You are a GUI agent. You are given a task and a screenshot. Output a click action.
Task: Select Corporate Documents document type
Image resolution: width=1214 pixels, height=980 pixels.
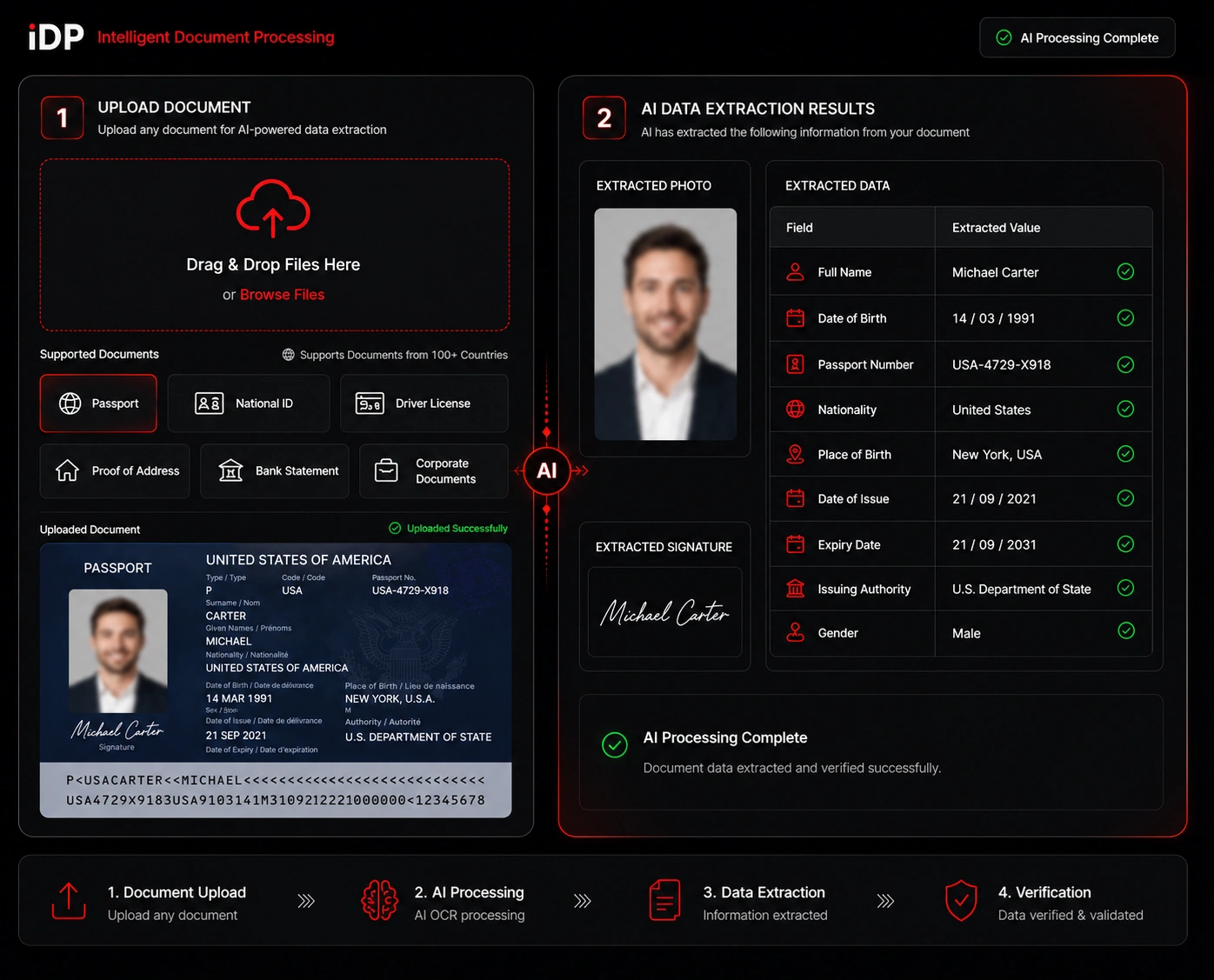point(434,471)
